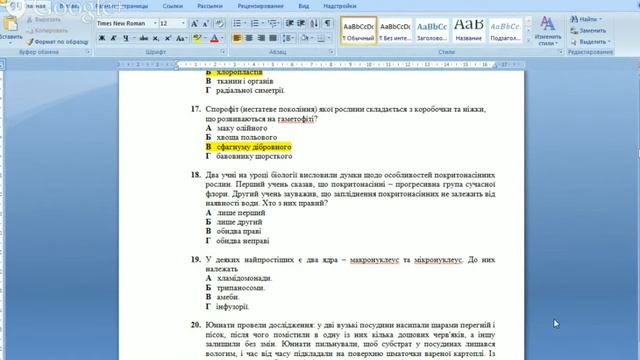Click the Replace (Заменить) command
The width and height of the screenshot is (640, 360).
[588, 31]
